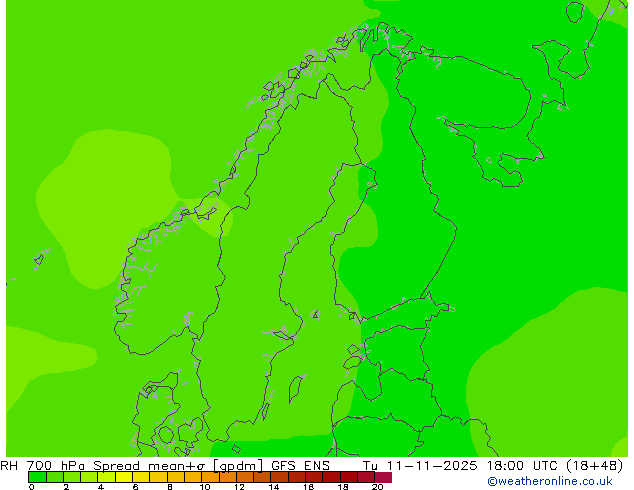Pick the orange legend swatch starting at 10
The image size is (634, 490).
211,477
